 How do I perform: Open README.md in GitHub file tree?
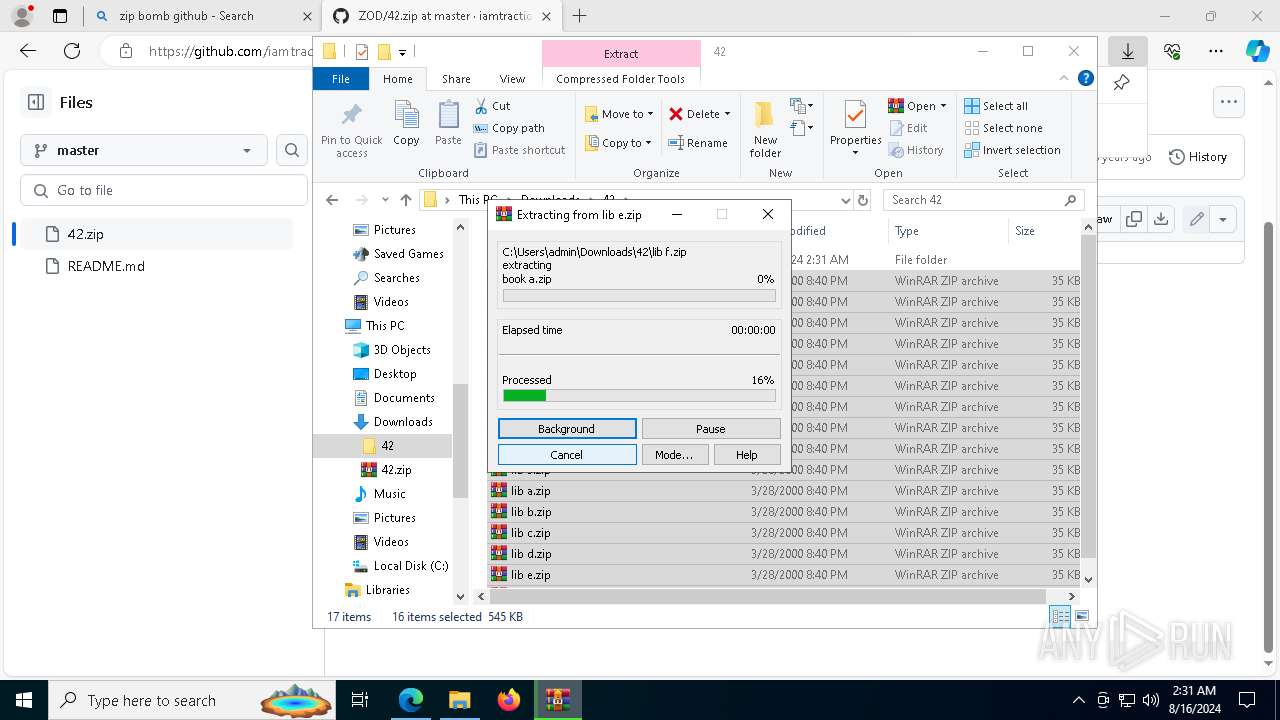pyautogui.click(x=106, y=266)
